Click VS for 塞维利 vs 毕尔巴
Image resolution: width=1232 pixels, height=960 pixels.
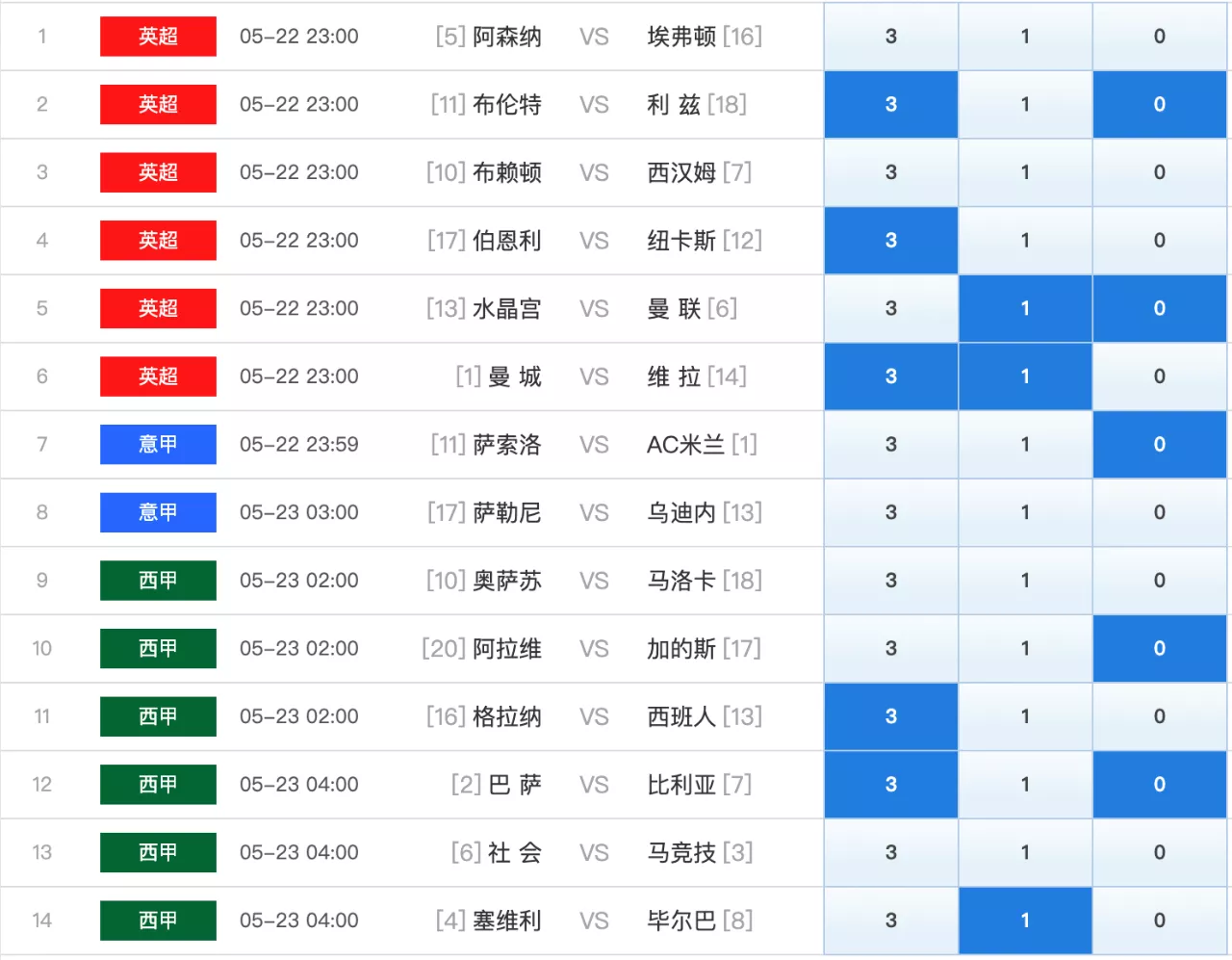(594, 921)
